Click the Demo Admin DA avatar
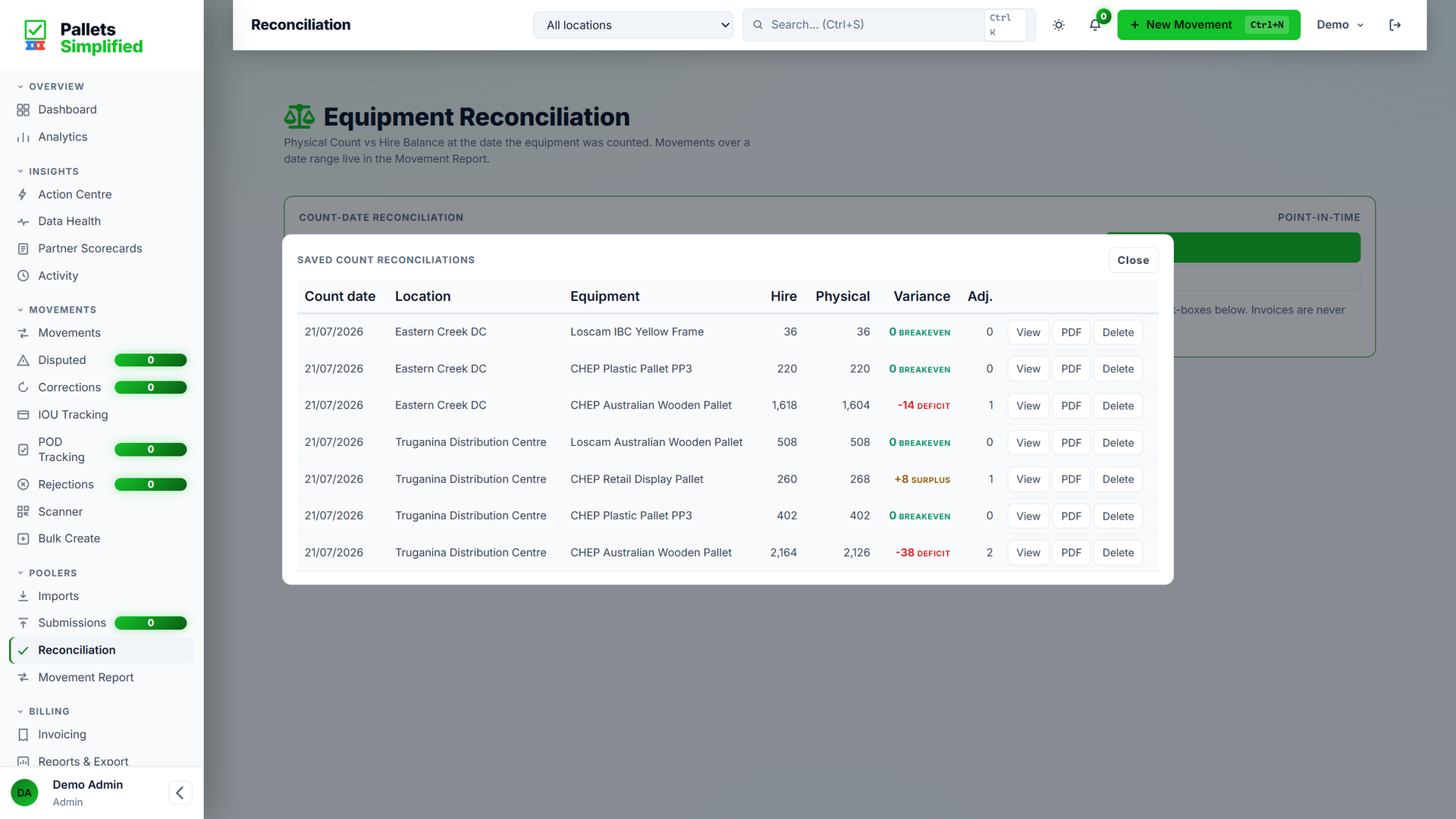This screenshot has height=819, width=1456. [24, 792]
